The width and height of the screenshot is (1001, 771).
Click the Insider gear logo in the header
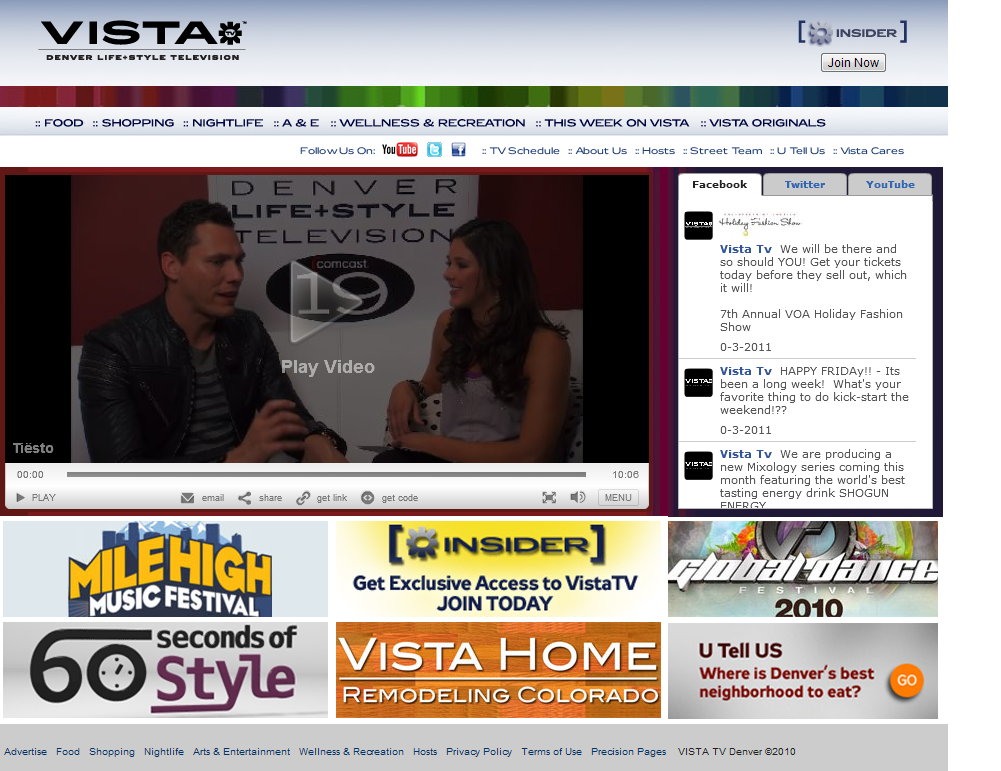pyautogui.click(x=852, y=33)
